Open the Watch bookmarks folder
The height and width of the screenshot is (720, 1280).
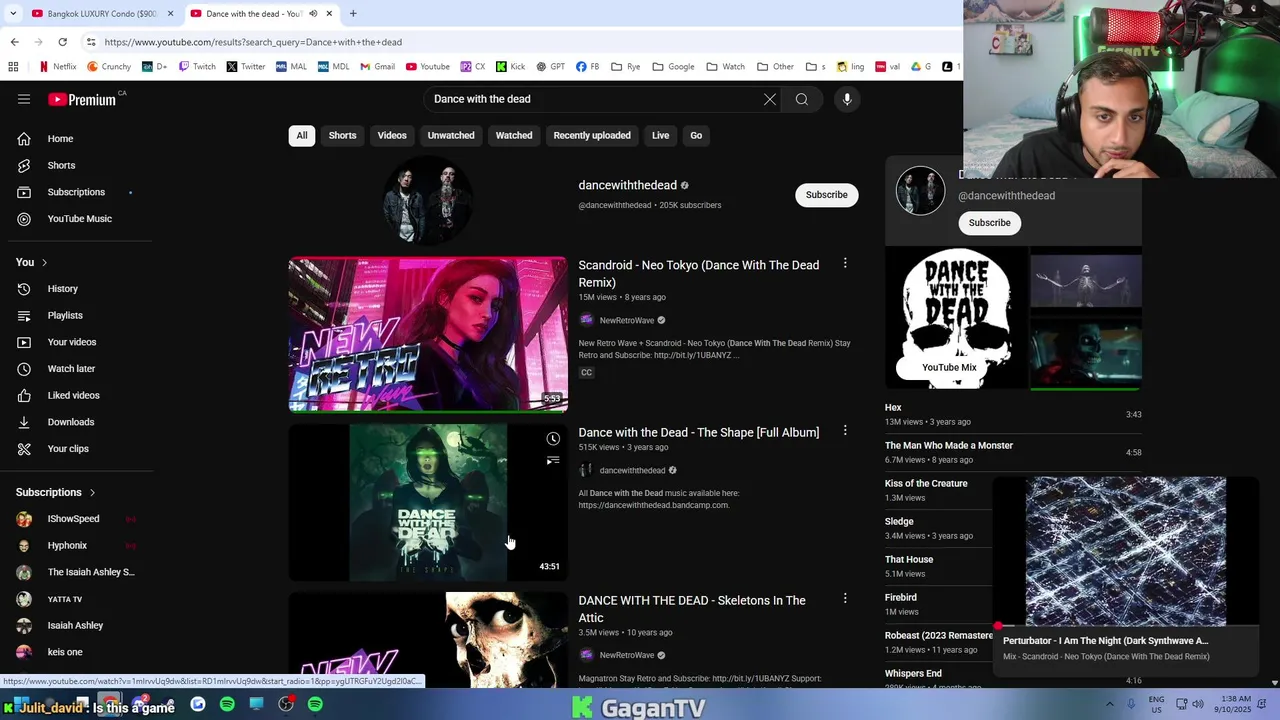726,67
